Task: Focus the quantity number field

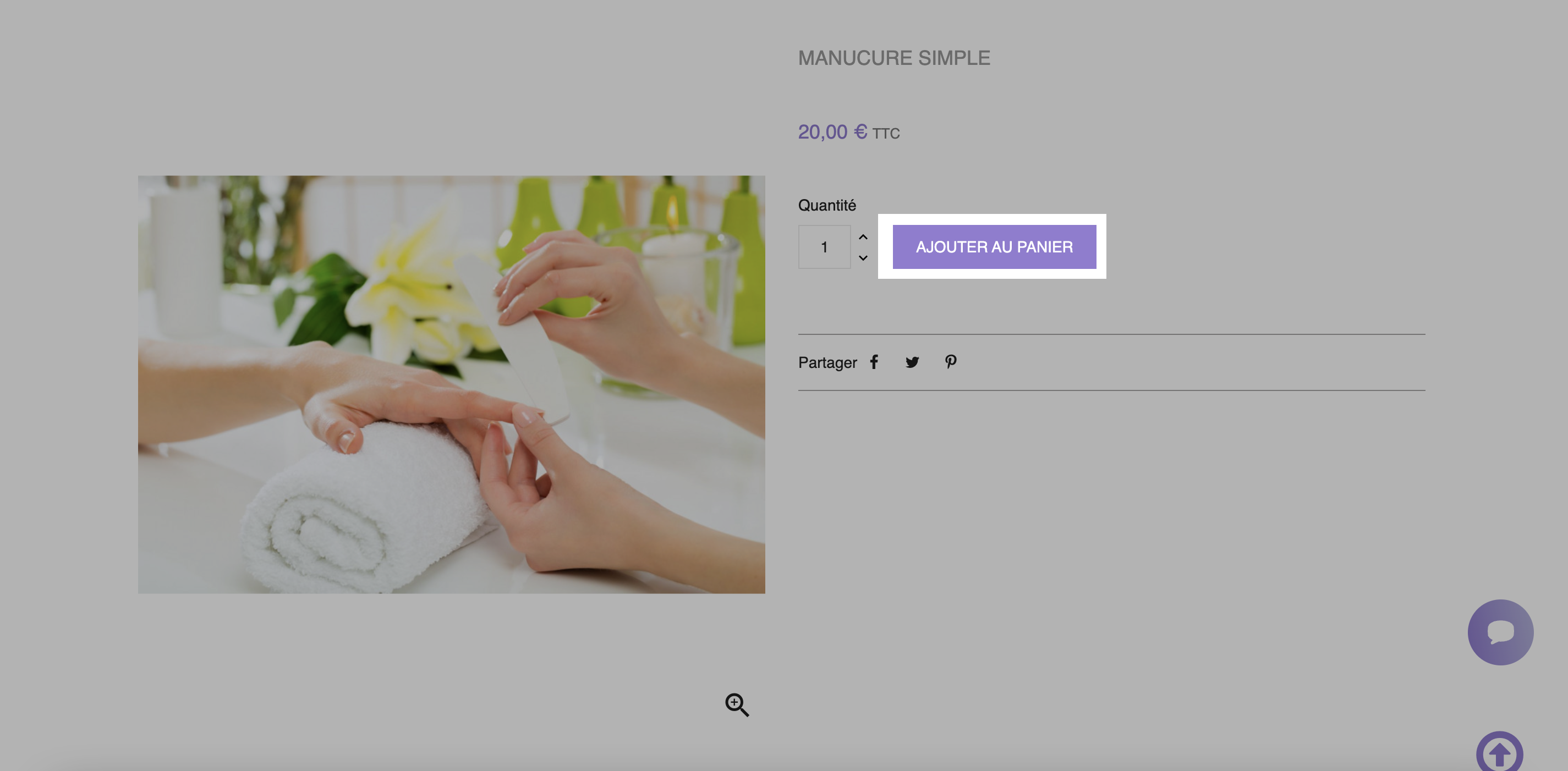Action: click(824, 246)
